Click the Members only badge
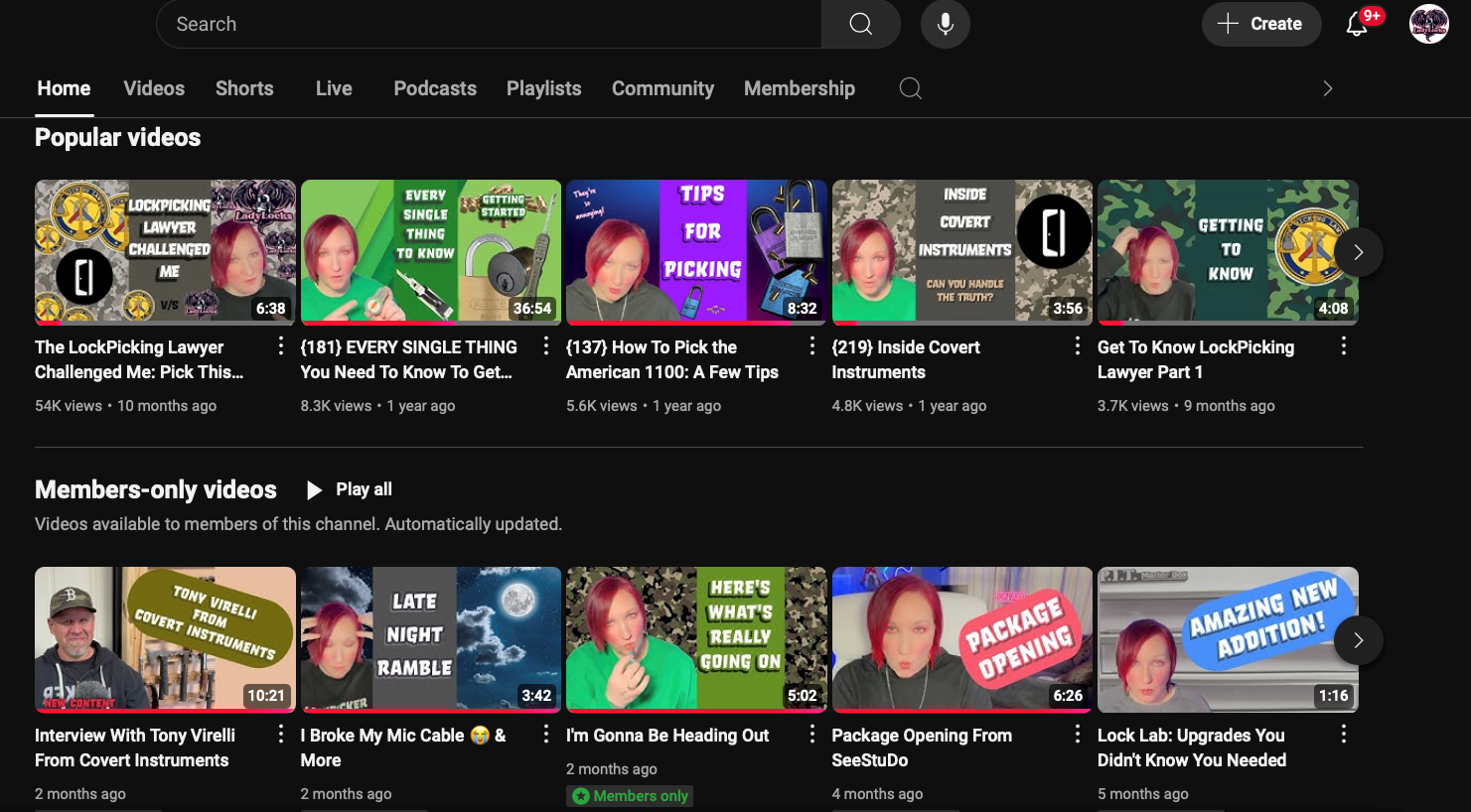This screenshot has height=812, width=1471. coord(630,796)
